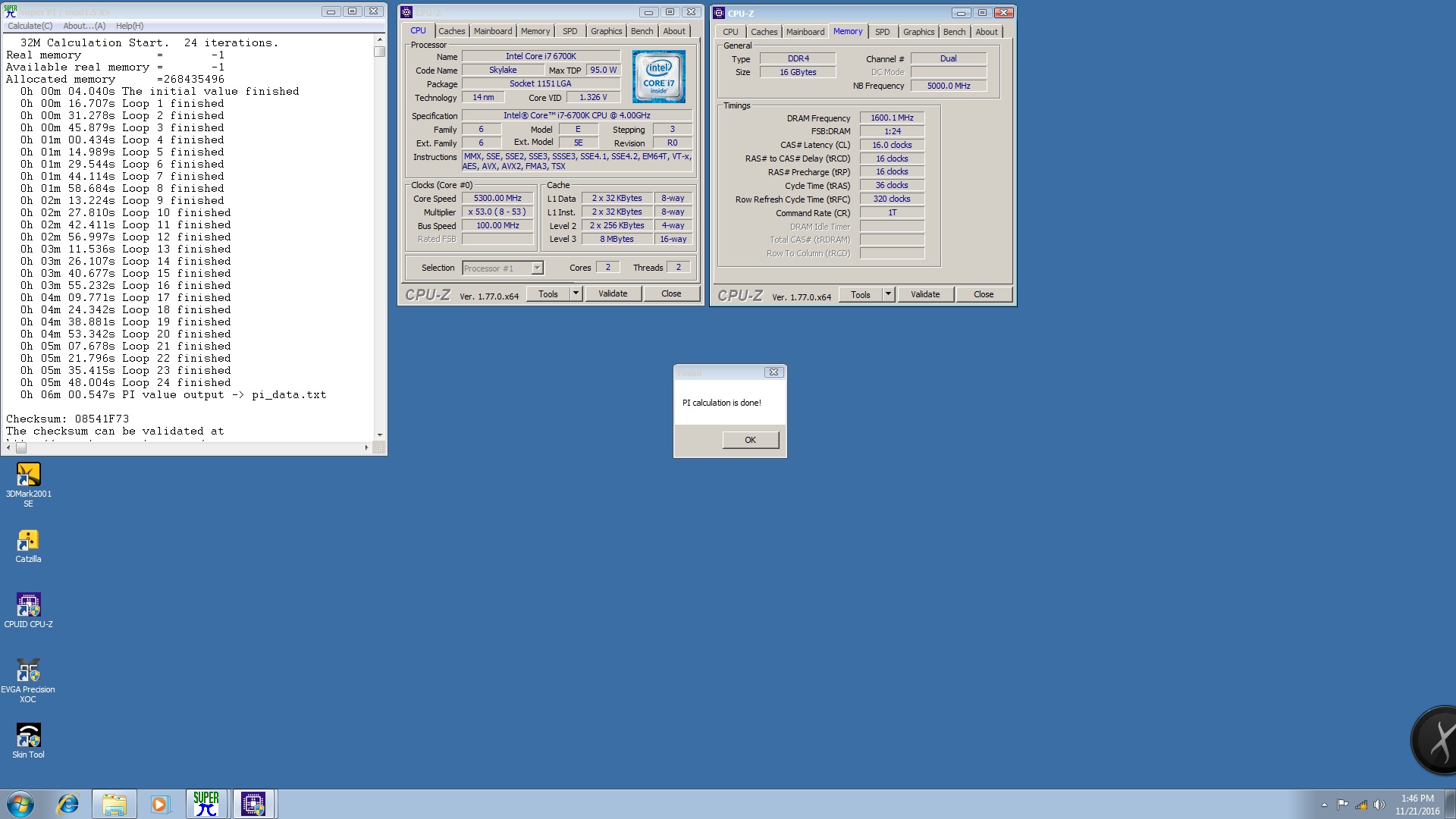This screenshot has height=819, width=1456.
Task: Click the Intel Core i7 logo in CPU-Z
Action: (659, 77)
